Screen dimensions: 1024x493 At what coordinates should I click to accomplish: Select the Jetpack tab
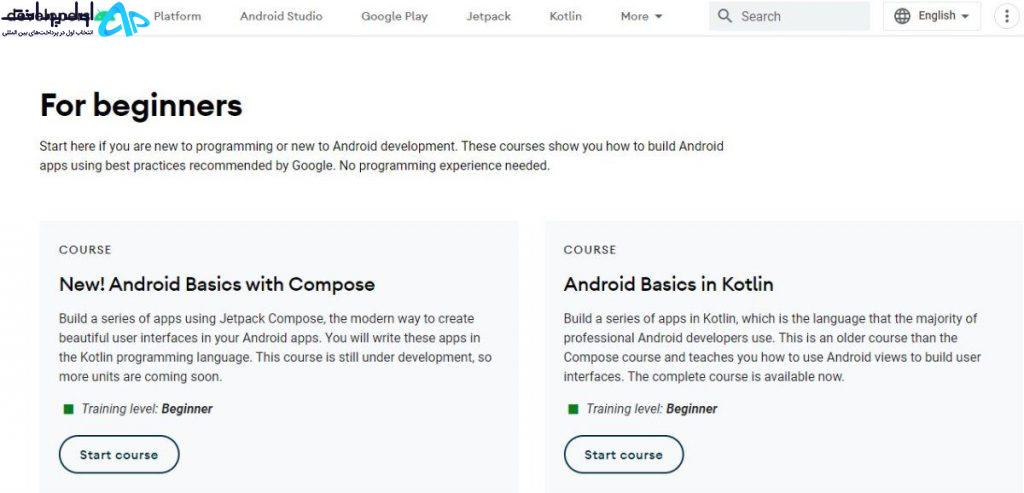[x=488, y=16]
